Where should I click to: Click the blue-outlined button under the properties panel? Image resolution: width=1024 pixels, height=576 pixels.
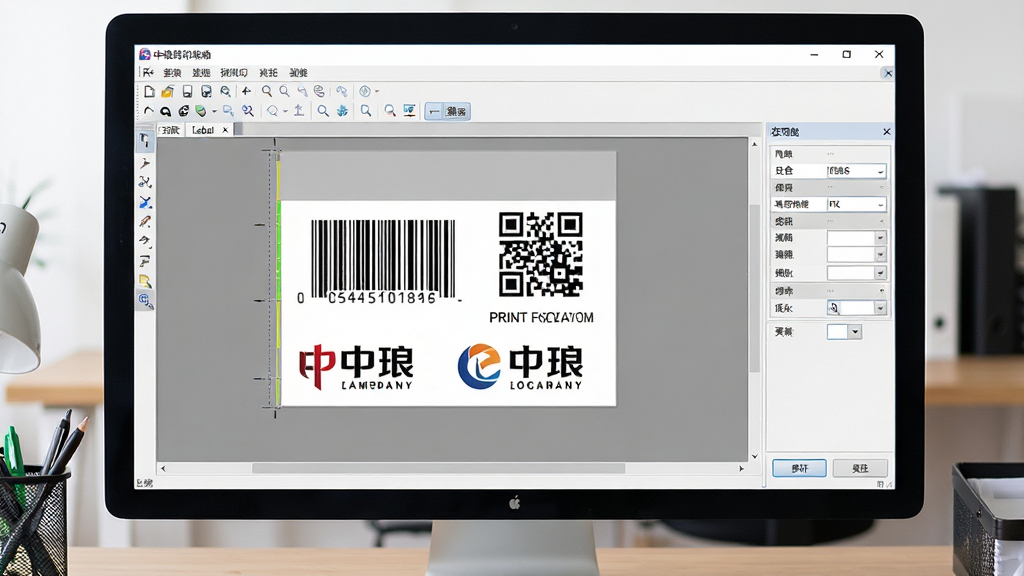[799, 468]
